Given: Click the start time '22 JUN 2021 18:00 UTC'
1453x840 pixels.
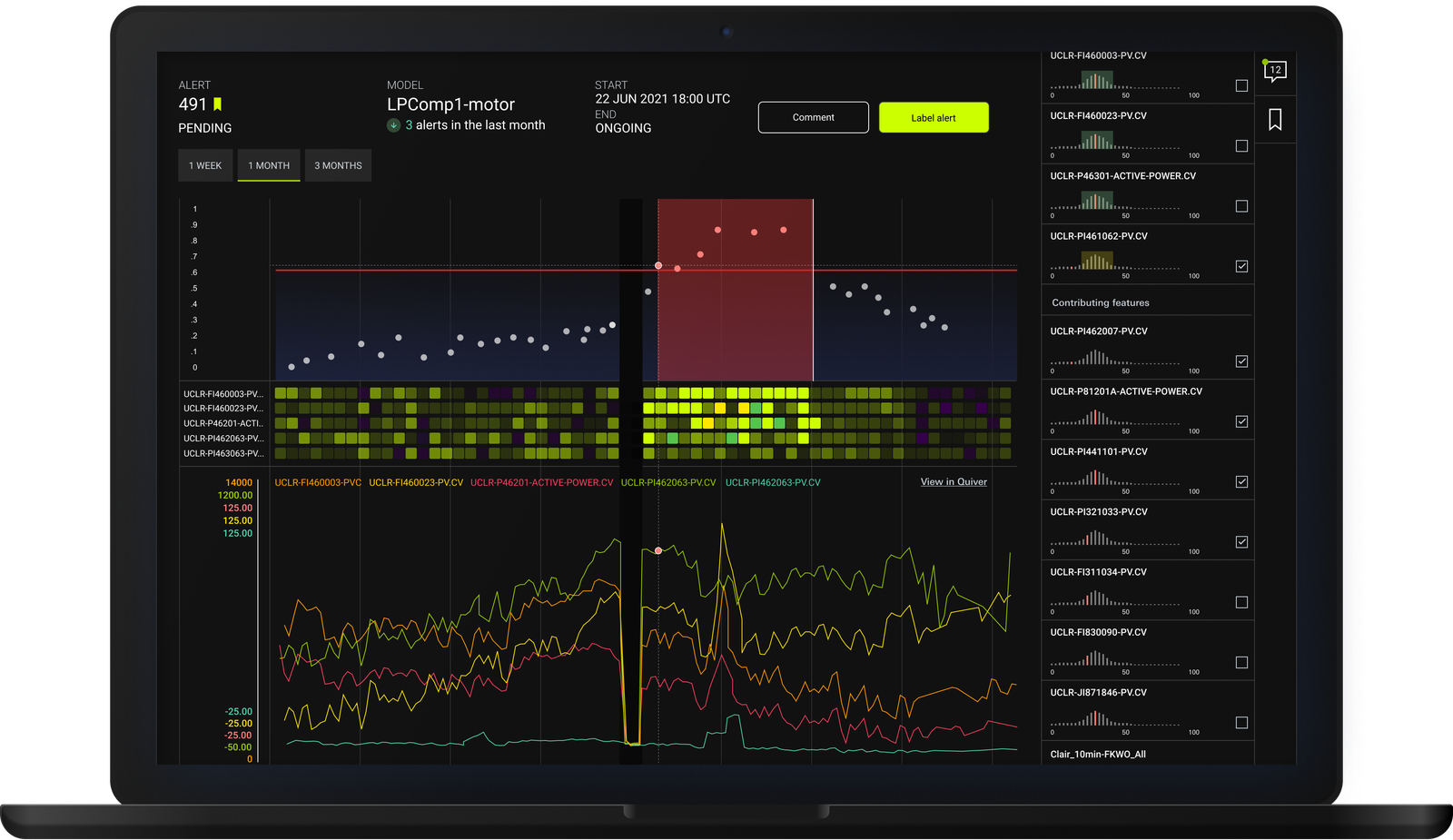Looking at the screenshot, I should tap(663, 99).
